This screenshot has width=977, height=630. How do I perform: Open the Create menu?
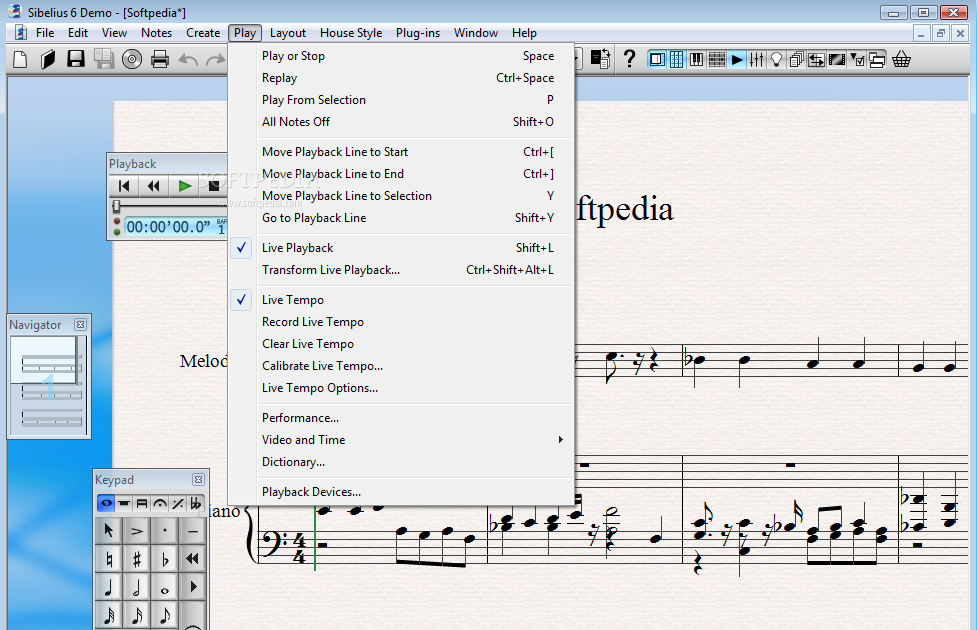(x=203, y=33)
